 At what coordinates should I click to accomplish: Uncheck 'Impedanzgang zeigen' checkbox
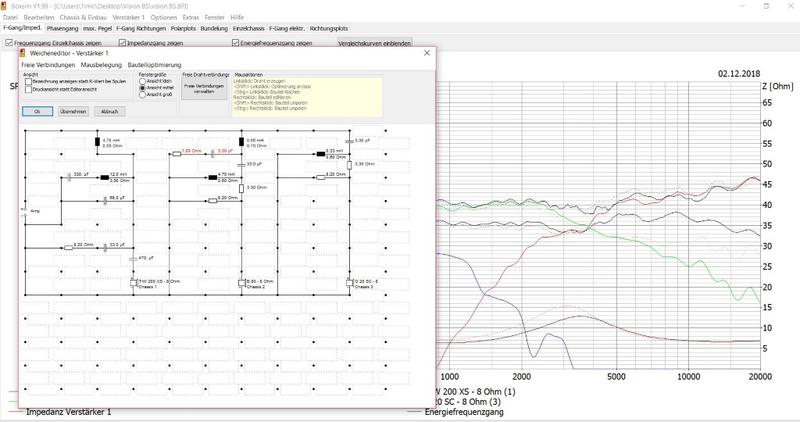(121, 43)
